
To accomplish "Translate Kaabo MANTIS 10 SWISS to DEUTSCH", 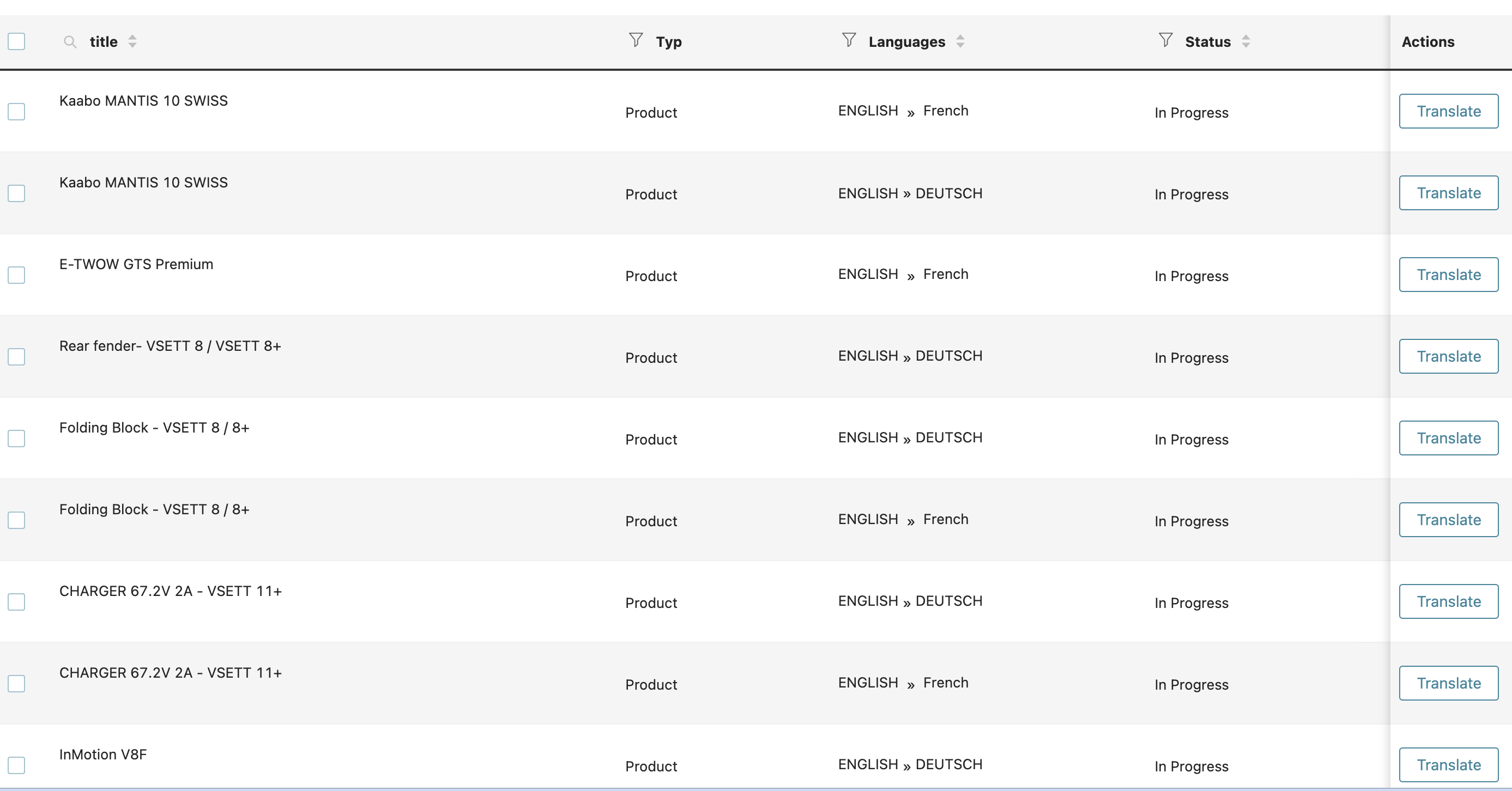I will click(x=1449, y=192).
